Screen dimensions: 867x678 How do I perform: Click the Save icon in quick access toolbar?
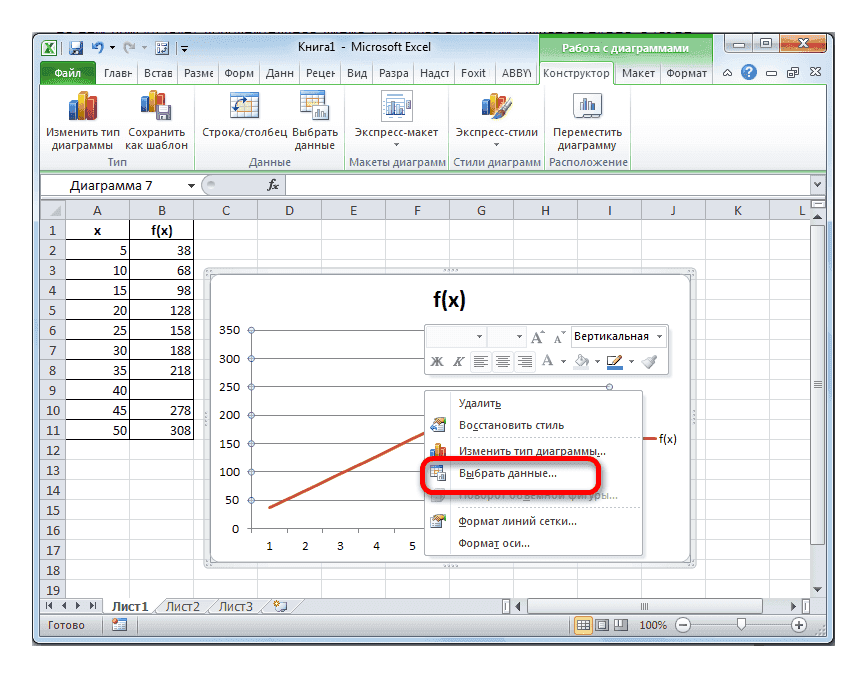pos(75,47)
